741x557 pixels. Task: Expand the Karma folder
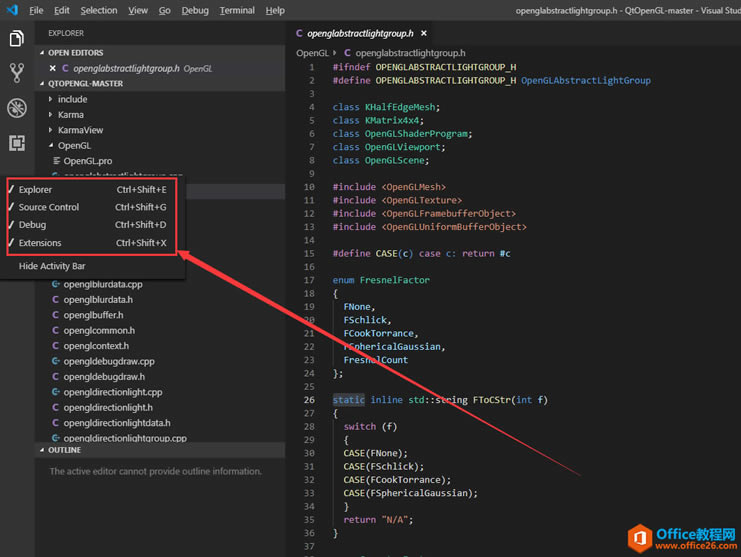coord(50,115)
